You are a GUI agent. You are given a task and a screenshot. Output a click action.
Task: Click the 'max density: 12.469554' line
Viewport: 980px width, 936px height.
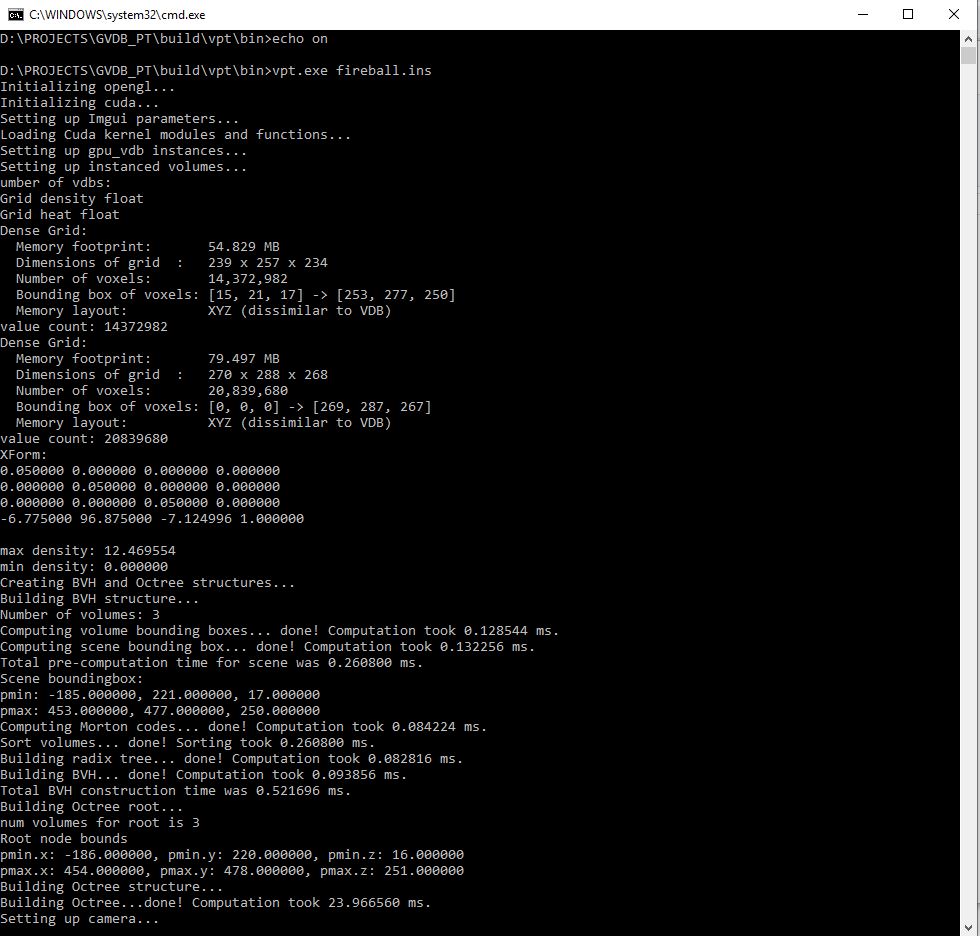(x=88, y=551)
